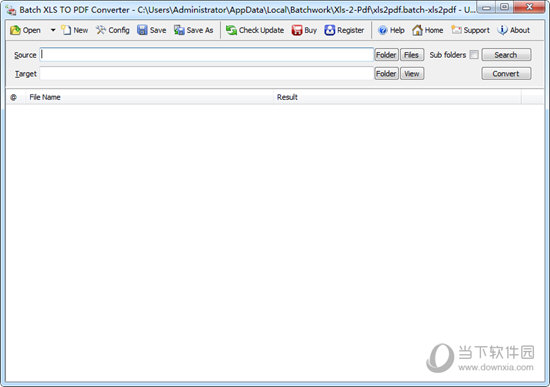The width and height of the screenshot is (550, 387).
Task: Open Help from the toolbar
Action: tap(391, 30)
